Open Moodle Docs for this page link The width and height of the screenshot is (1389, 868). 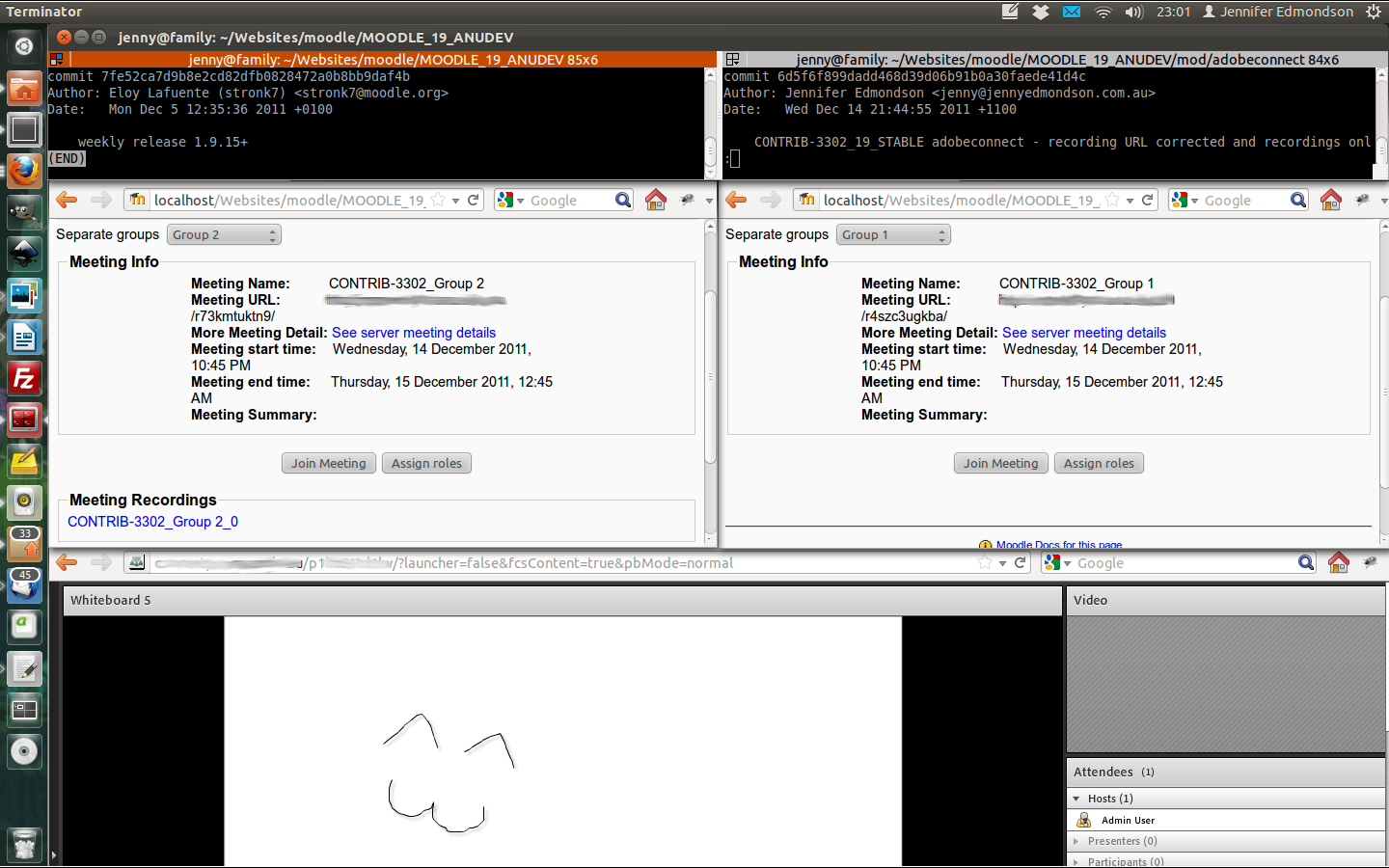point(1058,545)
